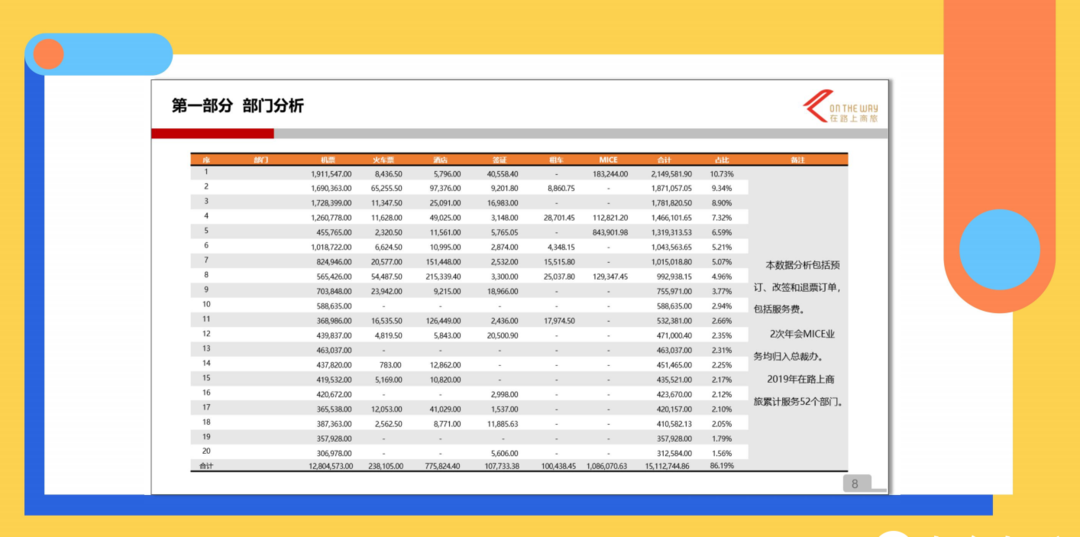Click the slide page number 8

pyautogui.click(x=855, y=483)
